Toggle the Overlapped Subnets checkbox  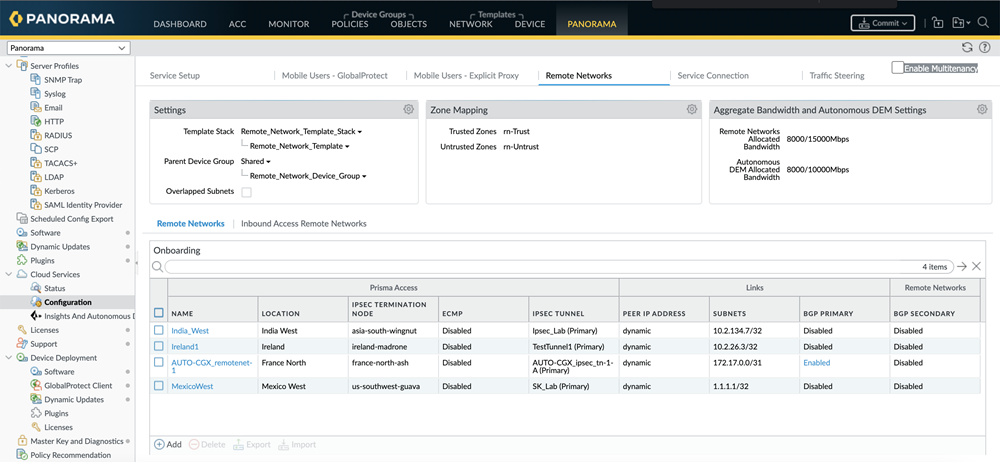pyautogui.click(x=247, y=192)
